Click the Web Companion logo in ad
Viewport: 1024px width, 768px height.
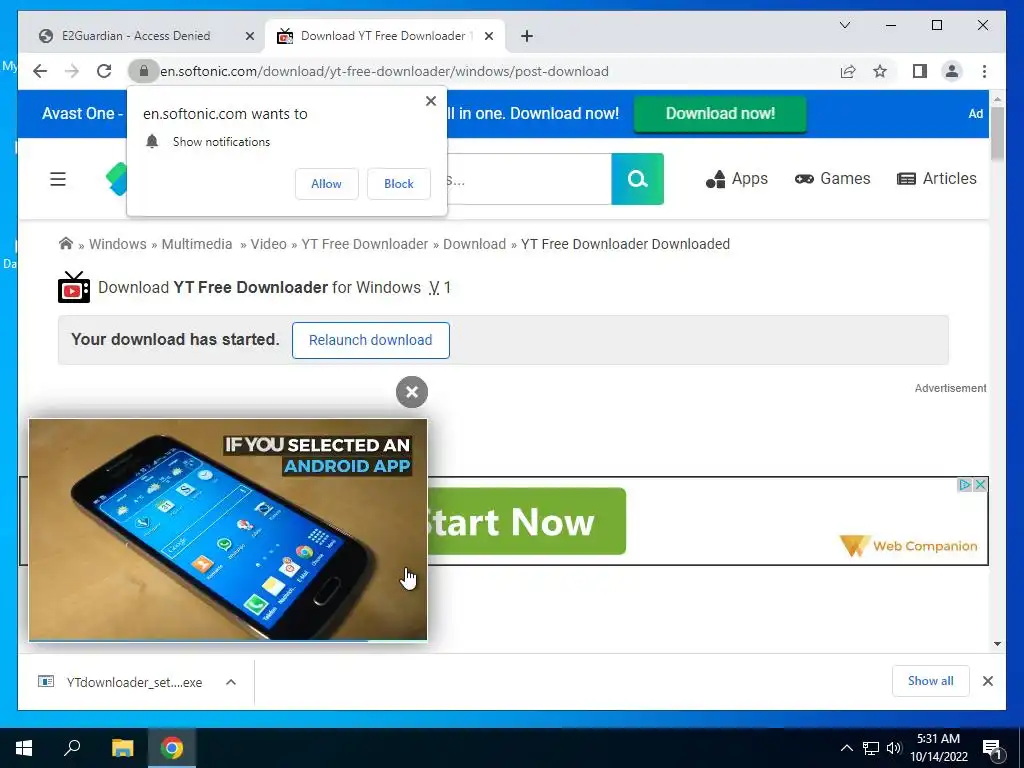(909, 545)
